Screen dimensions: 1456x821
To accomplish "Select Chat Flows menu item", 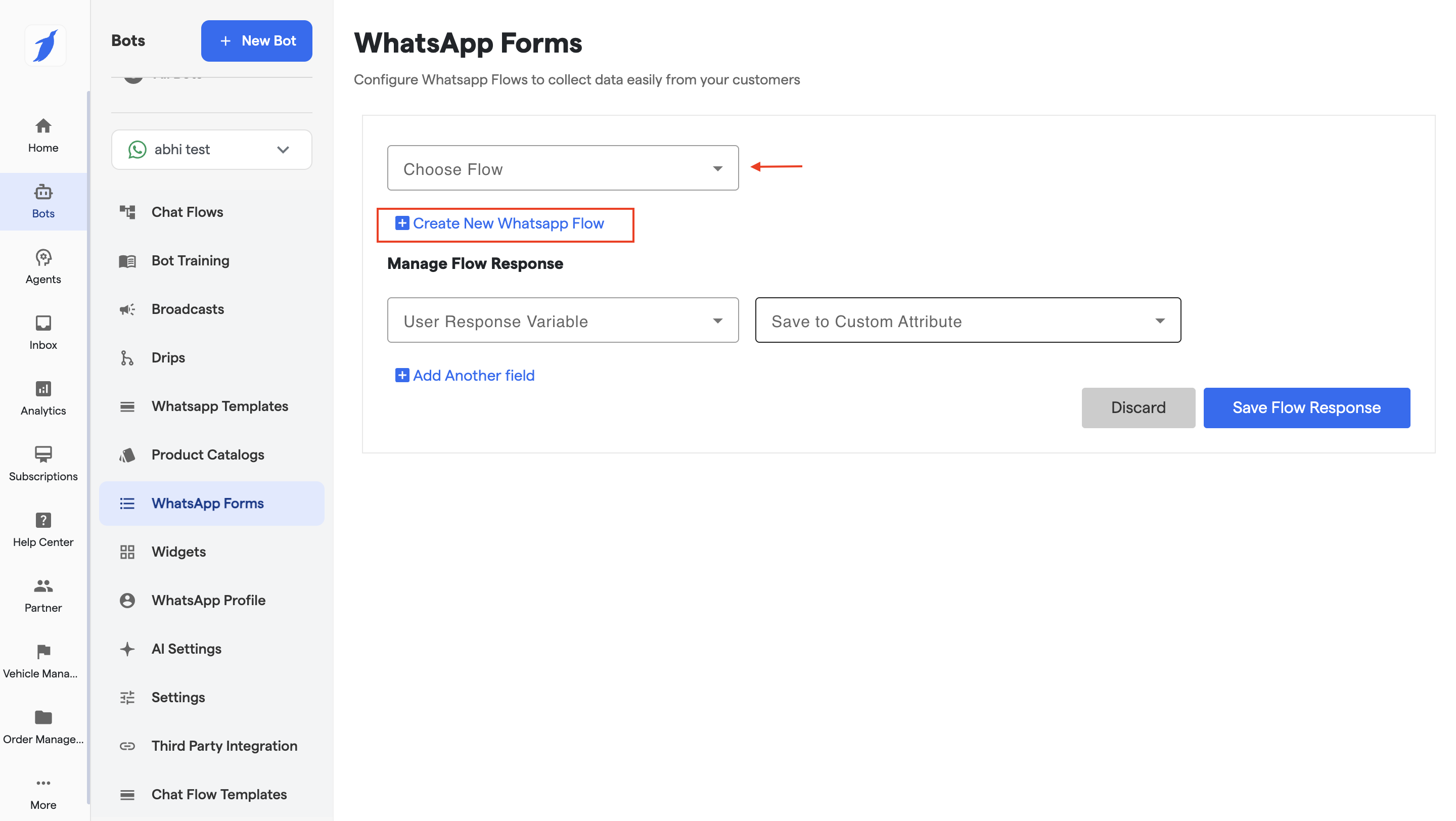I will [187, 212].
